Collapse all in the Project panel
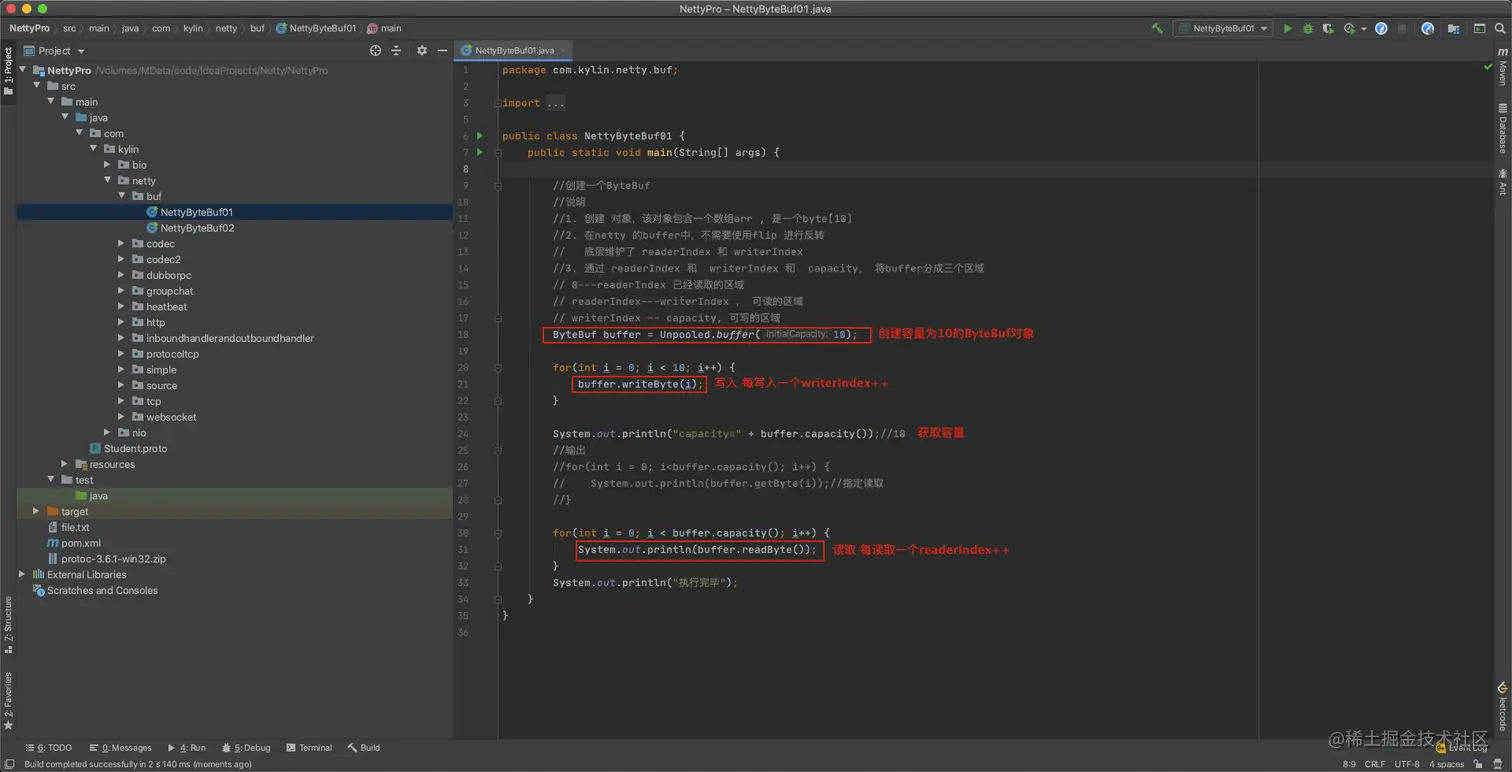The height and width of the screenshot is (772, 1512). 396,51
